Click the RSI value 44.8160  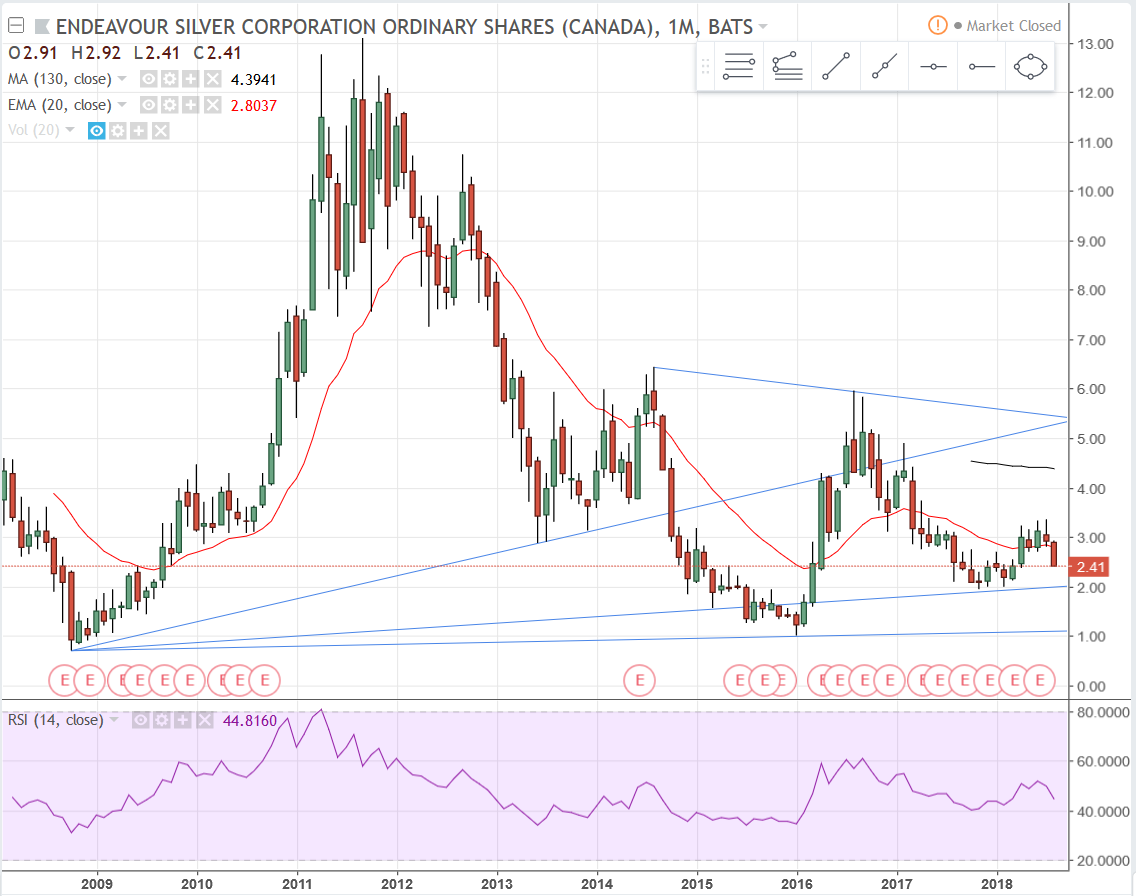point(250,721)
